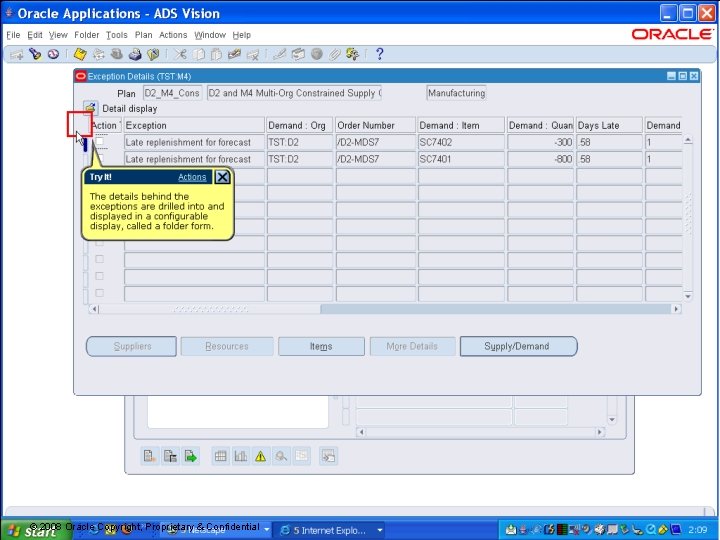Select item cell SC7402
Screen dimensions: 720x540
[461, 142]
